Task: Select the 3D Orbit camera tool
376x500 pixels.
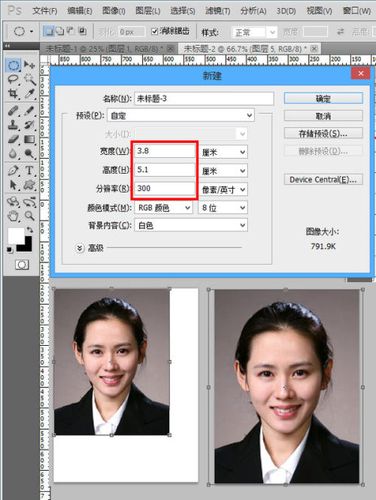Action: pyautogui.click(x=30, y=201)
